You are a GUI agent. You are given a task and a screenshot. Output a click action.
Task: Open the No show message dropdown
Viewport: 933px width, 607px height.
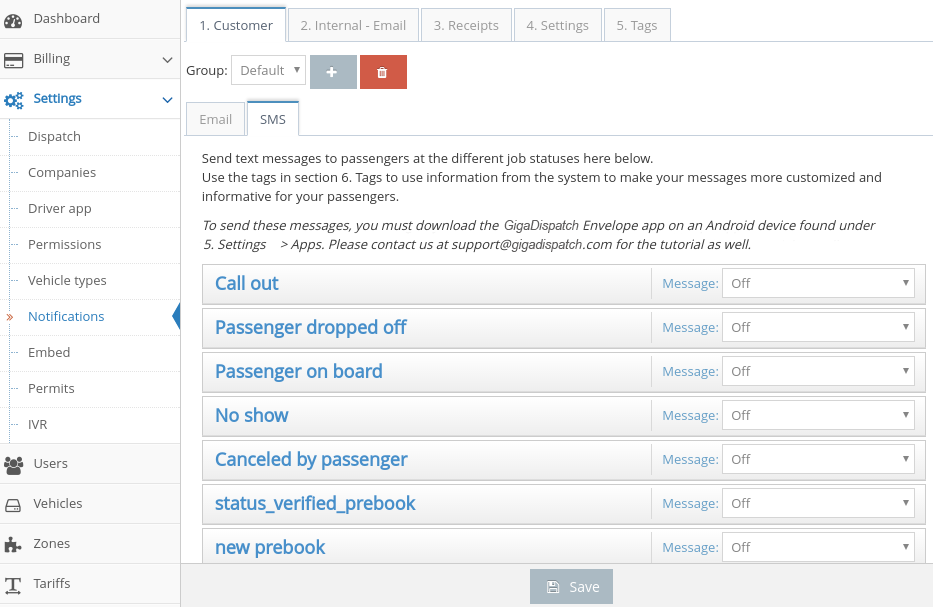818,415
